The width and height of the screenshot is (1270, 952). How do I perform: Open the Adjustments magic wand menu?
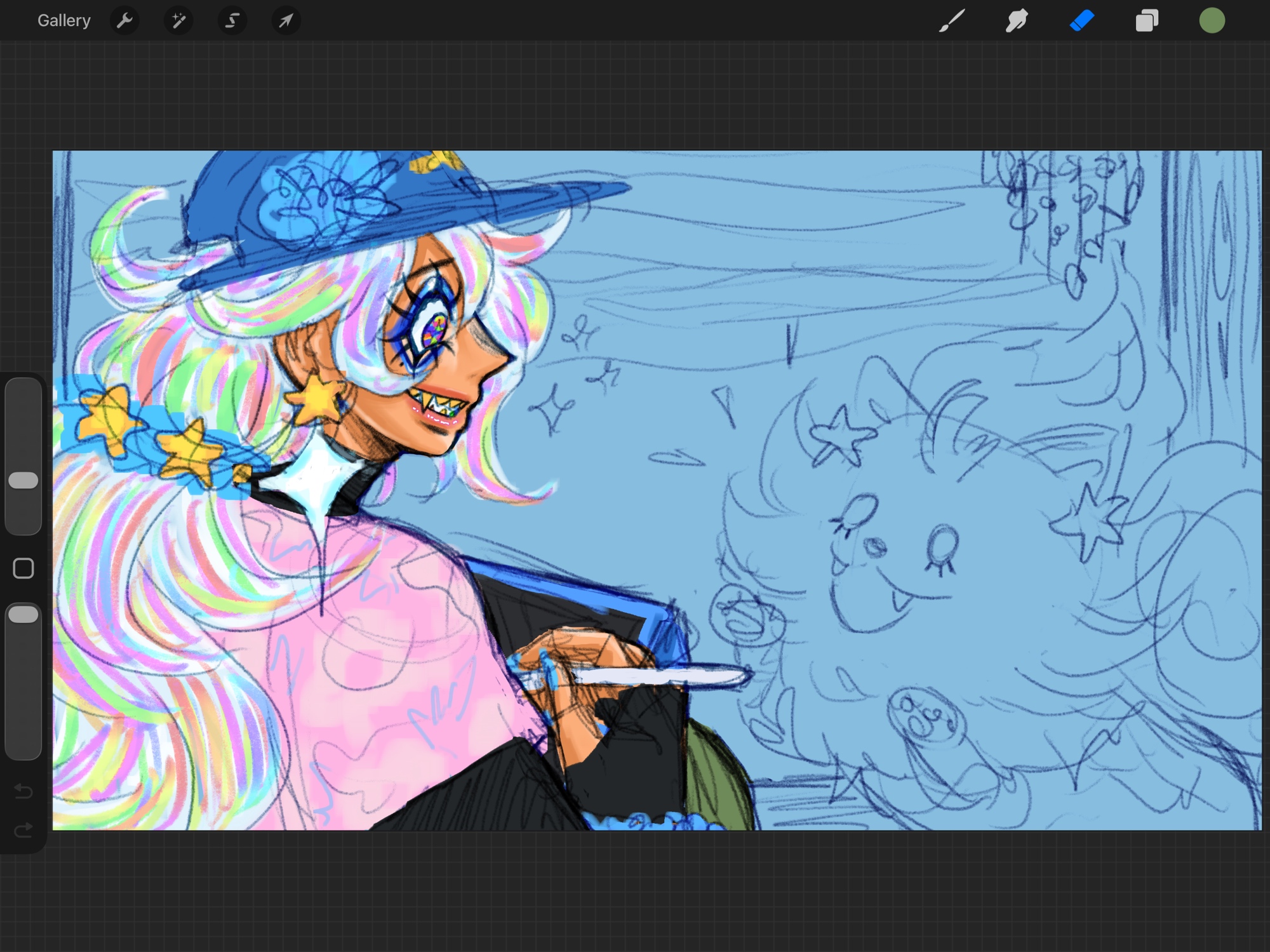tap(178, 21)
